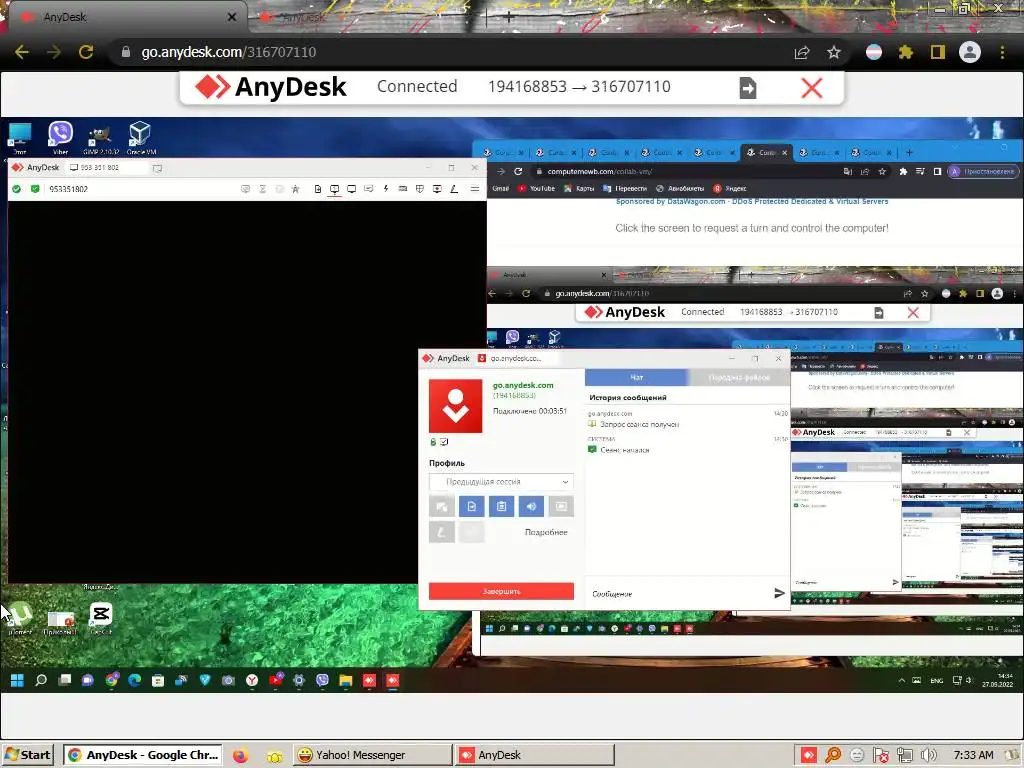Click permissions shield icon in AnyDesk toolbar
The height and width of the screenshot is (768, 1024).
click(420, 189)
